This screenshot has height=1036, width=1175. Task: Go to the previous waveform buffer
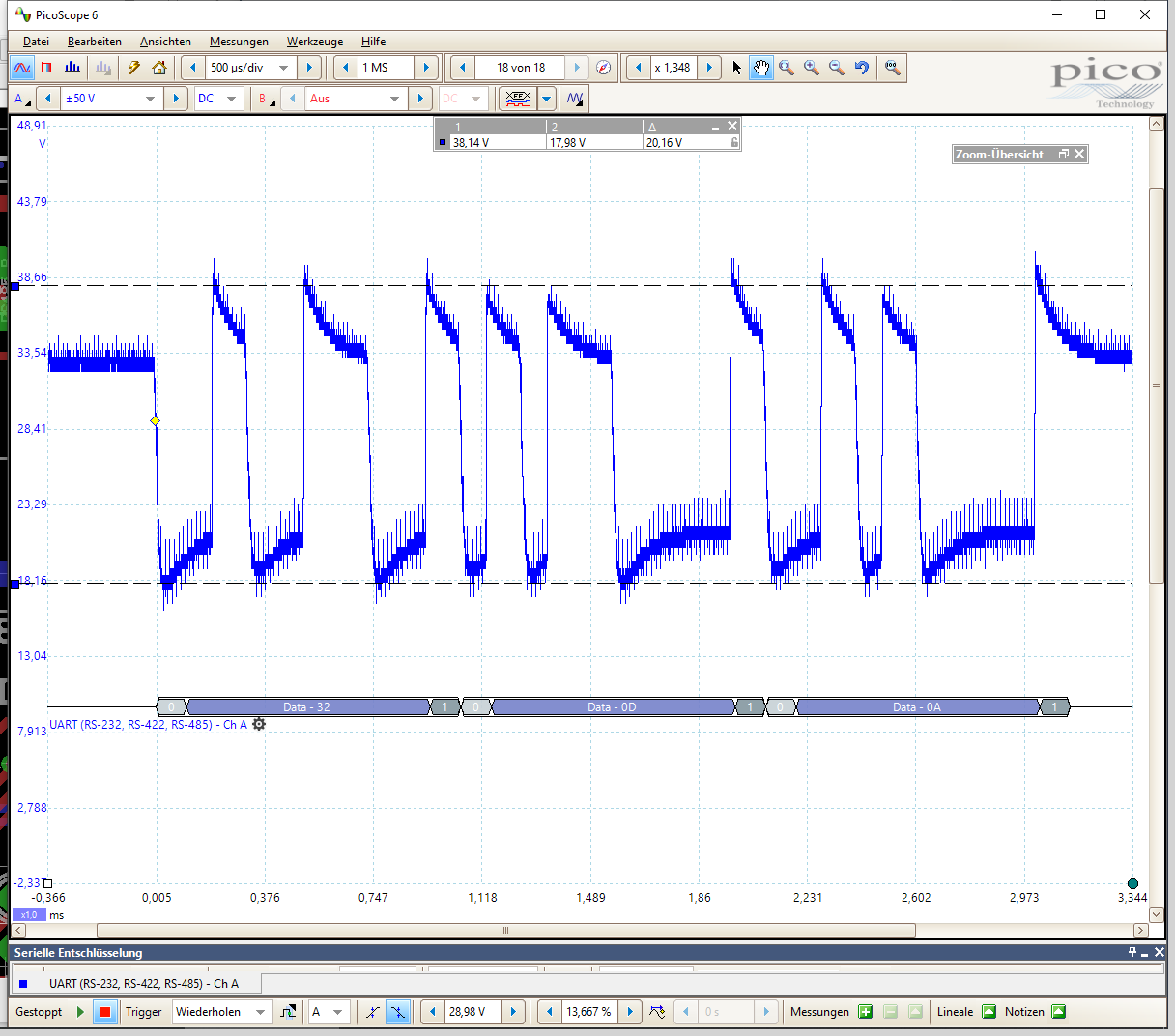(463, 68)
